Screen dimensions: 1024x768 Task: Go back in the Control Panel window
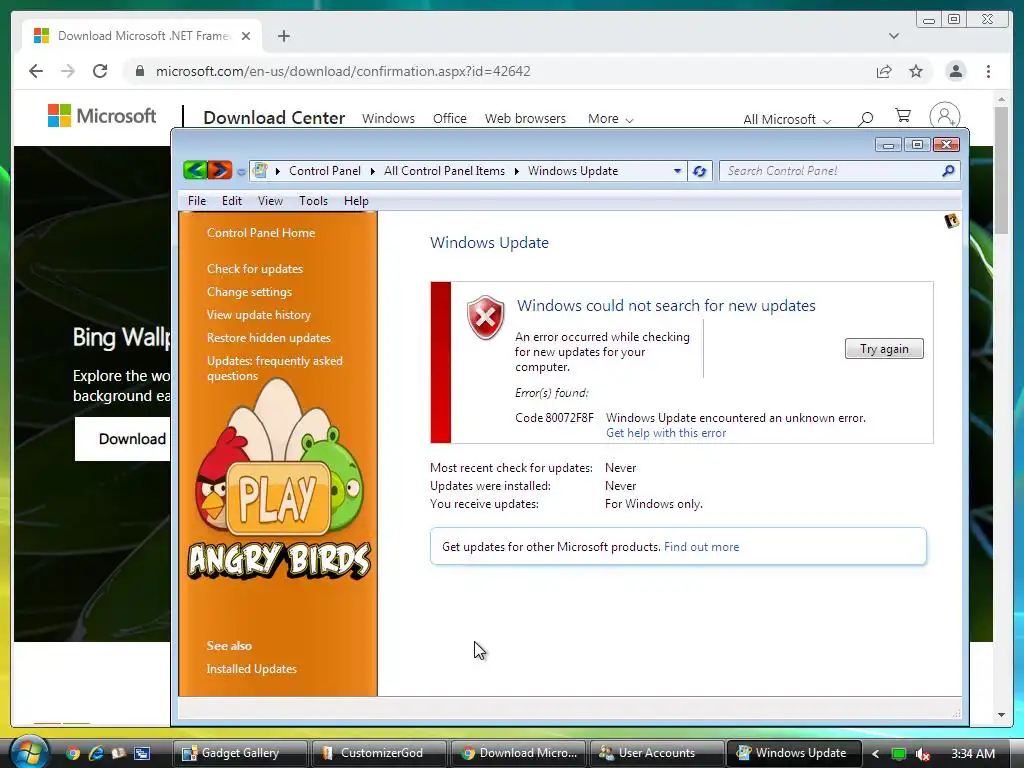[195, 170]
